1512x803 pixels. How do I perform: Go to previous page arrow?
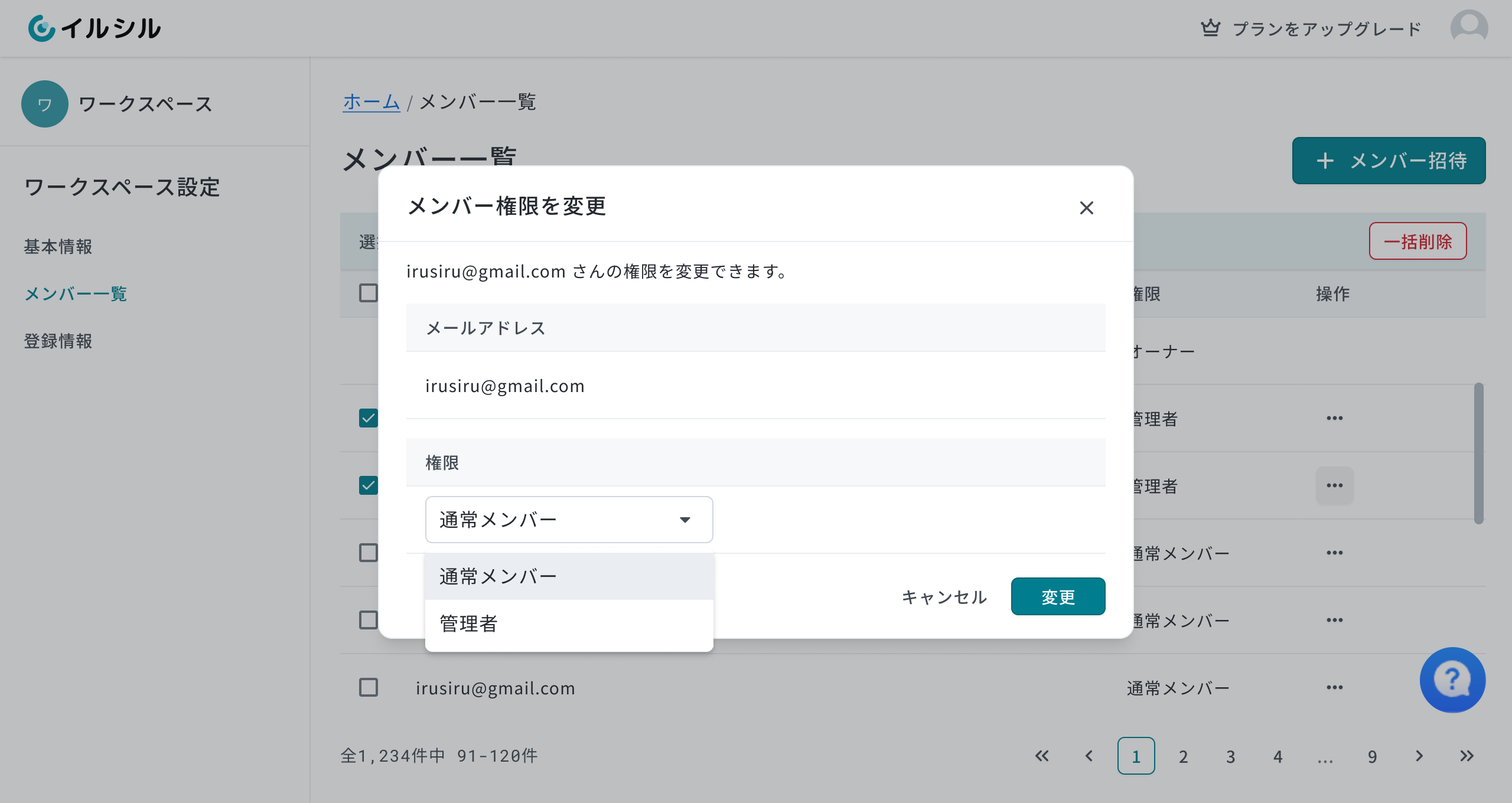click(x=1089, y=756)
